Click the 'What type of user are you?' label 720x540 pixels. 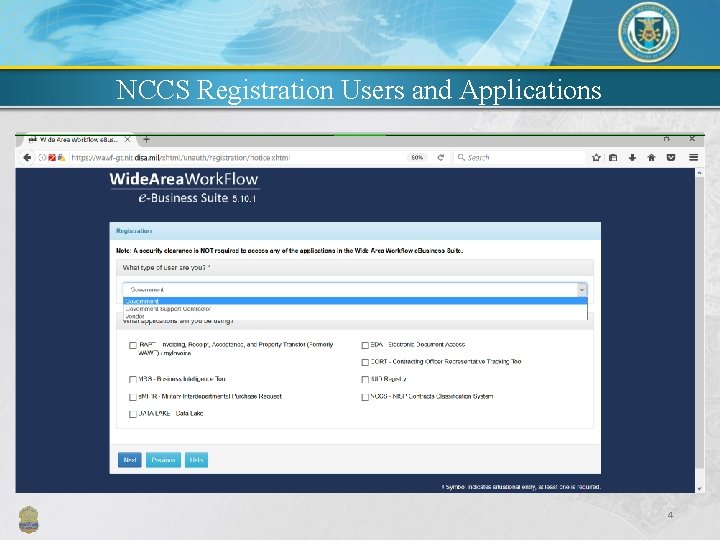tap(166, 267)
